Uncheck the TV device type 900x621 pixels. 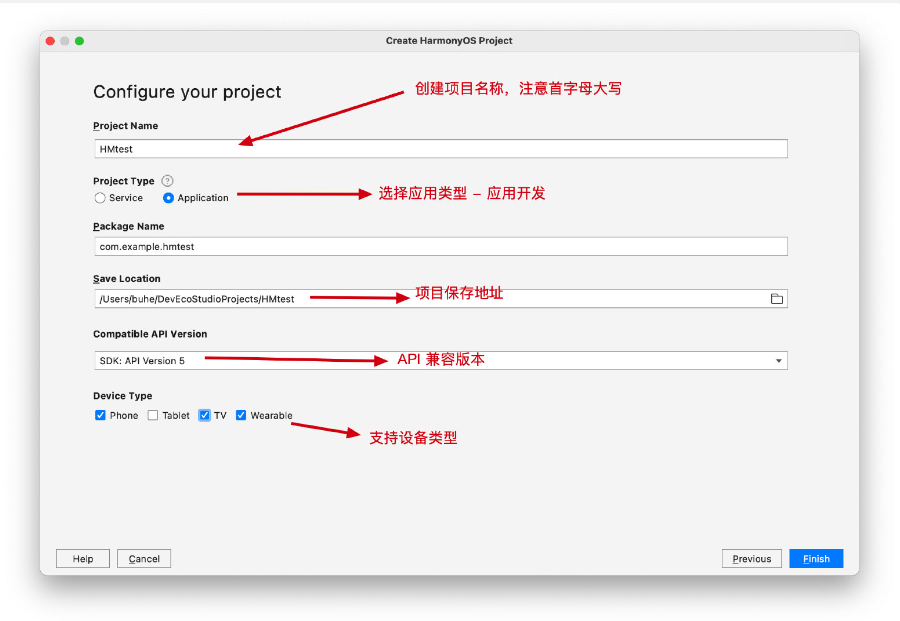204,415
